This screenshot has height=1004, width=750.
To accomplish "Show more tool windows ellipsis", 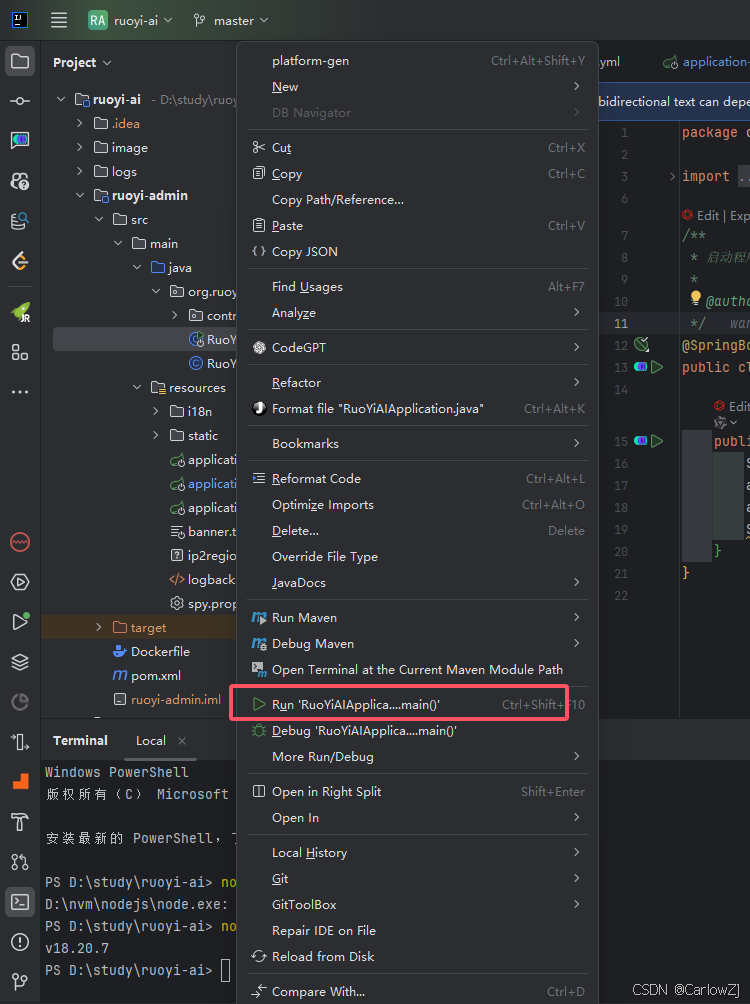I will click(20, 392).
